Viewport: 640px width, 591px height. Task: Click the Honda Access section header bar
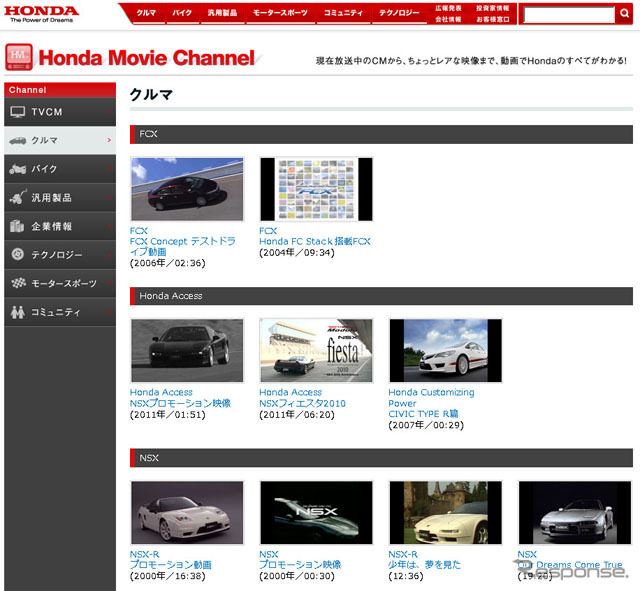pyautogui.click(x=381, y=296)
